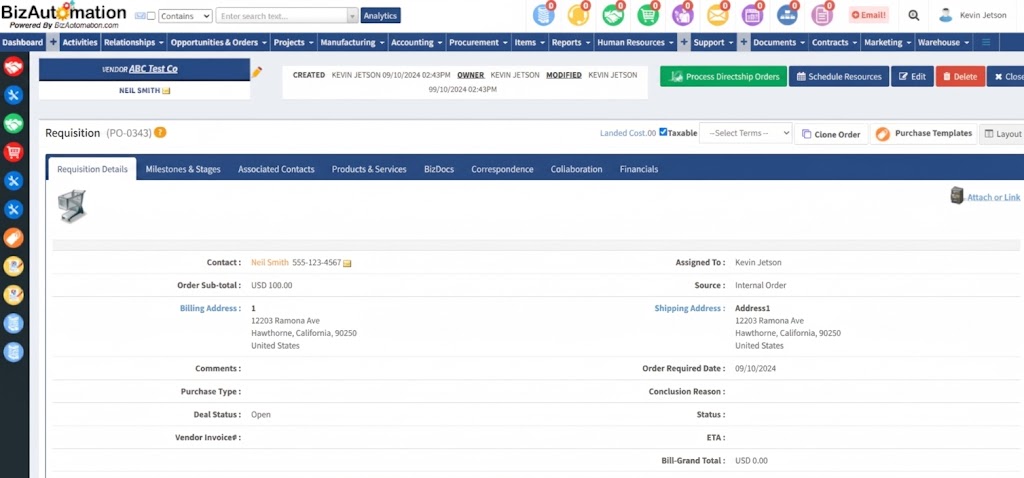
Task: Expand the Opportunities & Orders menu
Action: (219, 42)
